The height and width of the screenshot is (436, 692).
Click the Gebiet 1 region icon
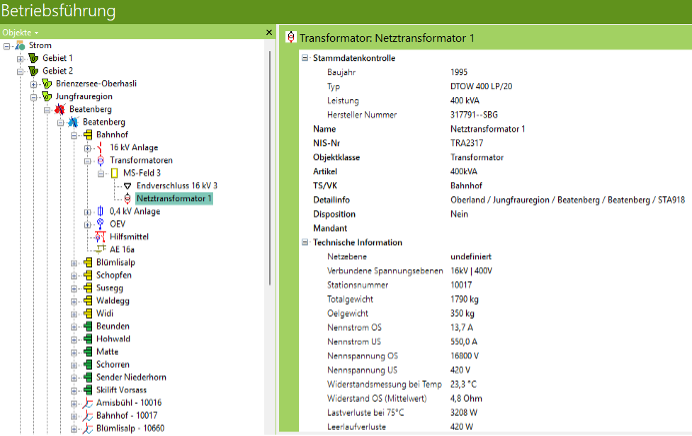point(33,58)
